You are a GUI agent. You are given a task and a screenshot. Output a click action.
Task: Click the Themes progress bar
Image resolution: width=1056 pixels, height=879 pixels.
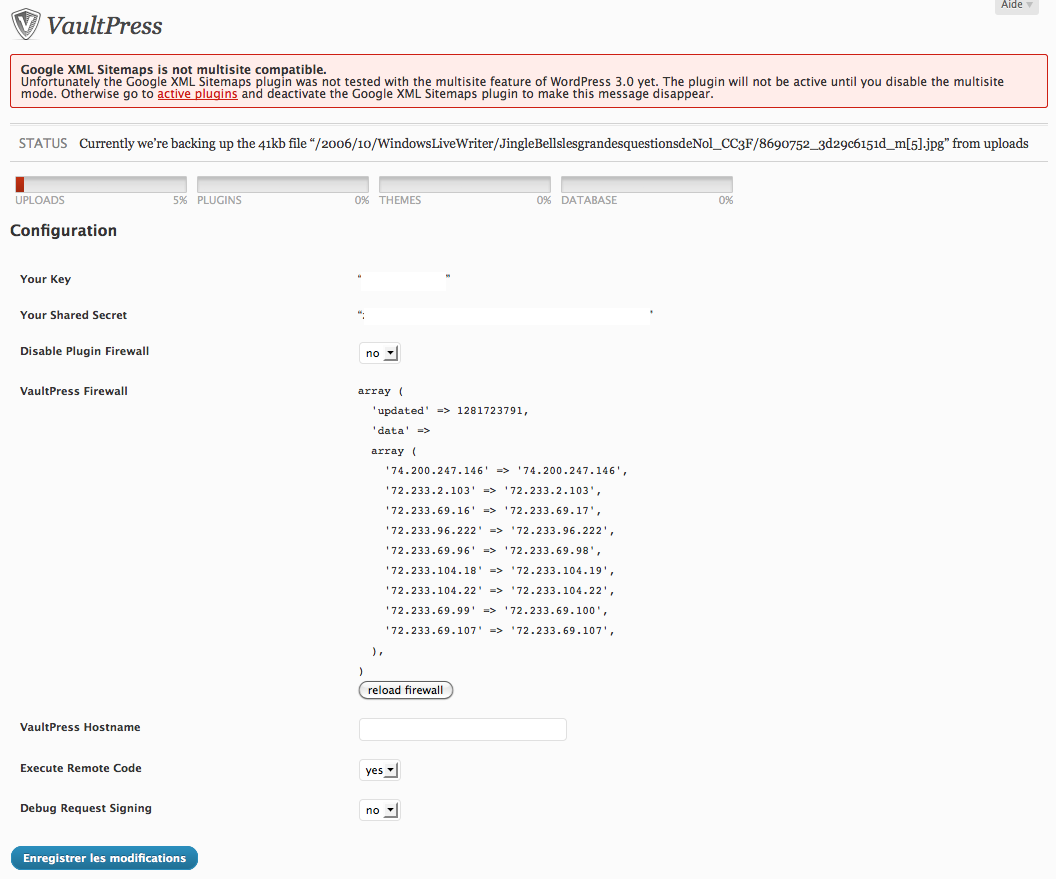[465, 184]
